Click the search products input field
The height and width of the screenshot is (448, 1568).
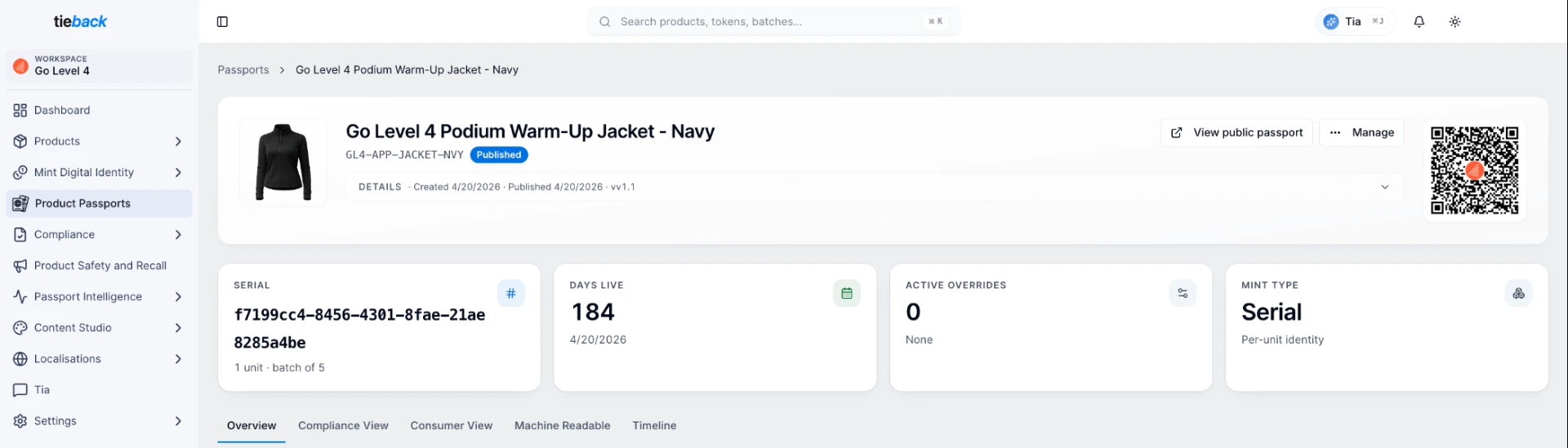click(x=773, y=22)
